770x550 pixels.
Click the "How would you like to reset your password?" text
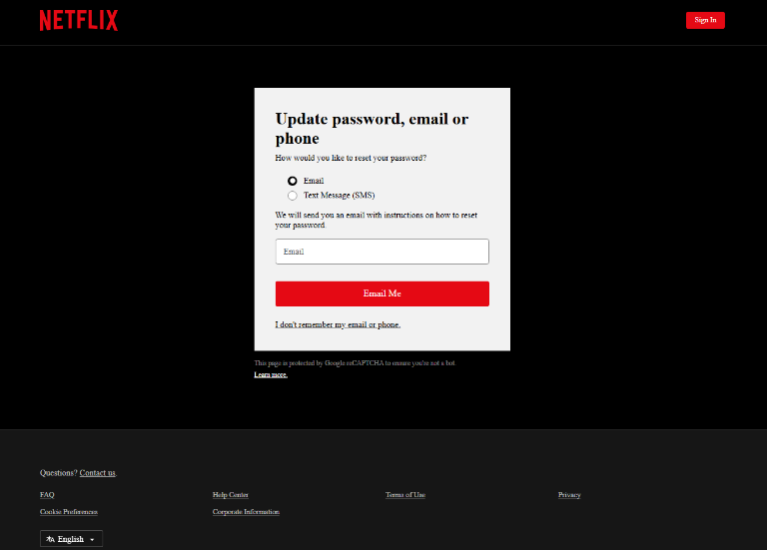click(x=351, y=158)
